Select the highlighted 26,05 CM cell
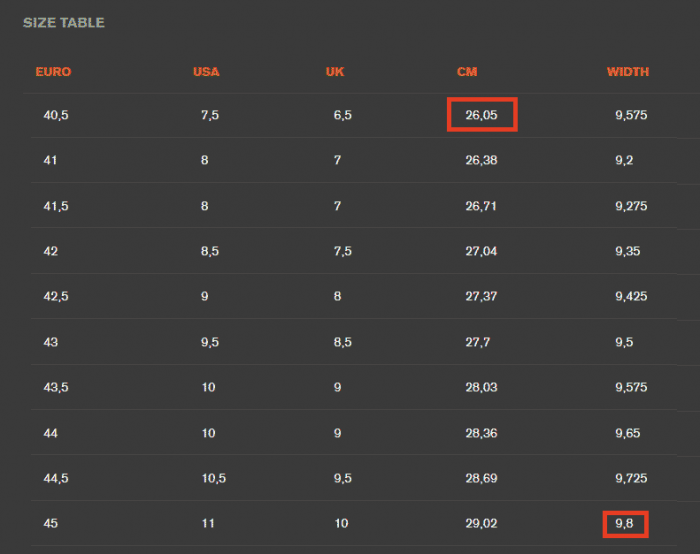Image resolution: width=700 pixels, height=554 pixels. pos(482,115)
